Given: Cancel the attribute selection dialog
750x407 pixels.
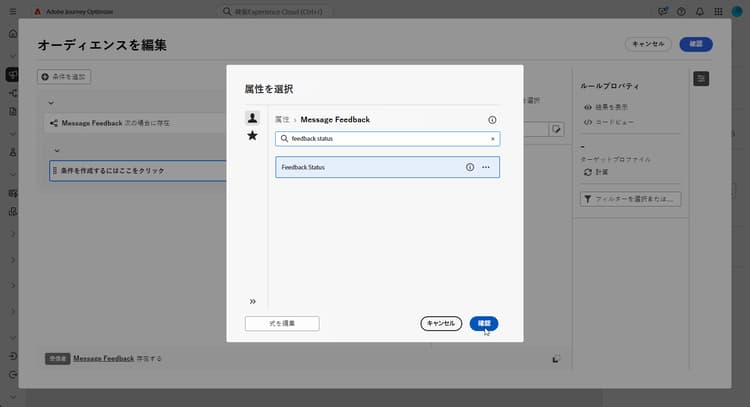Looking at the screenshot, I should pos(441,323).
